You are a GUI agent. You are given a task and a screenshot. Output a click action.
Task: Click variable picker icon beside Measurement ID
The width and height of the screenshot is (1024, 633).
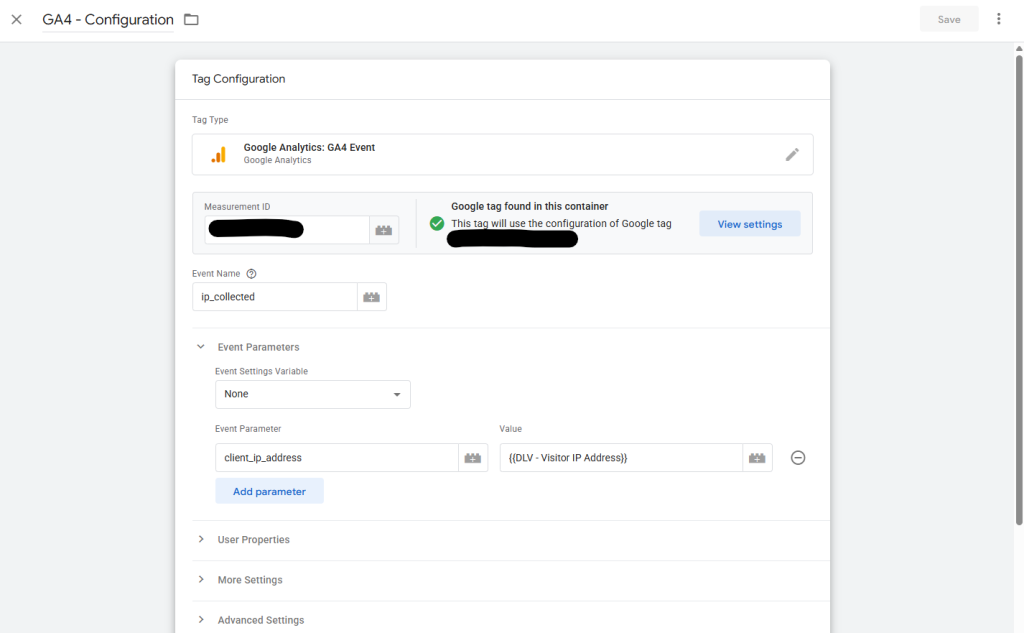[384, 230]
